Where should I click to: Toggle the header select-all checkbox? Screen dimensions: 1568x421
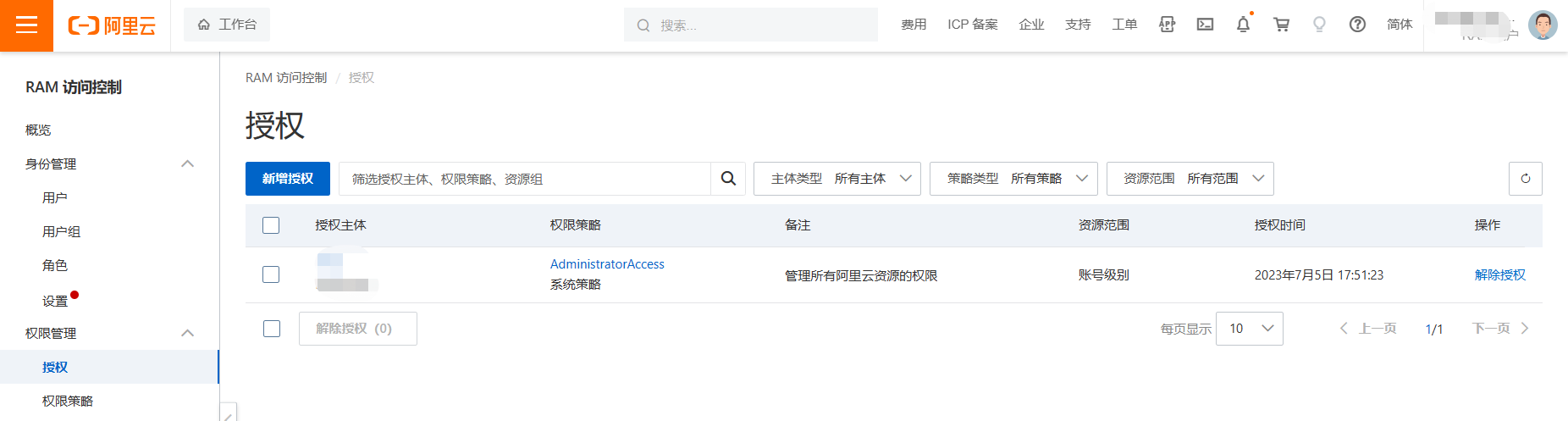[271, 225]
